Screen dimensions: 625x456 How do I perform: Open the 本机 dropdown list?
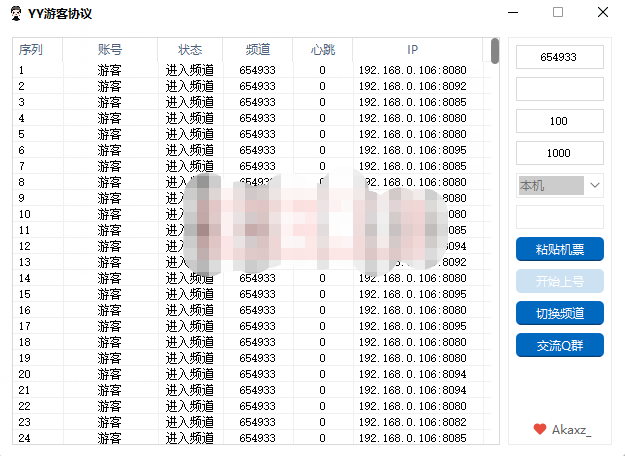pyautogui.click(x=594, y=185)
